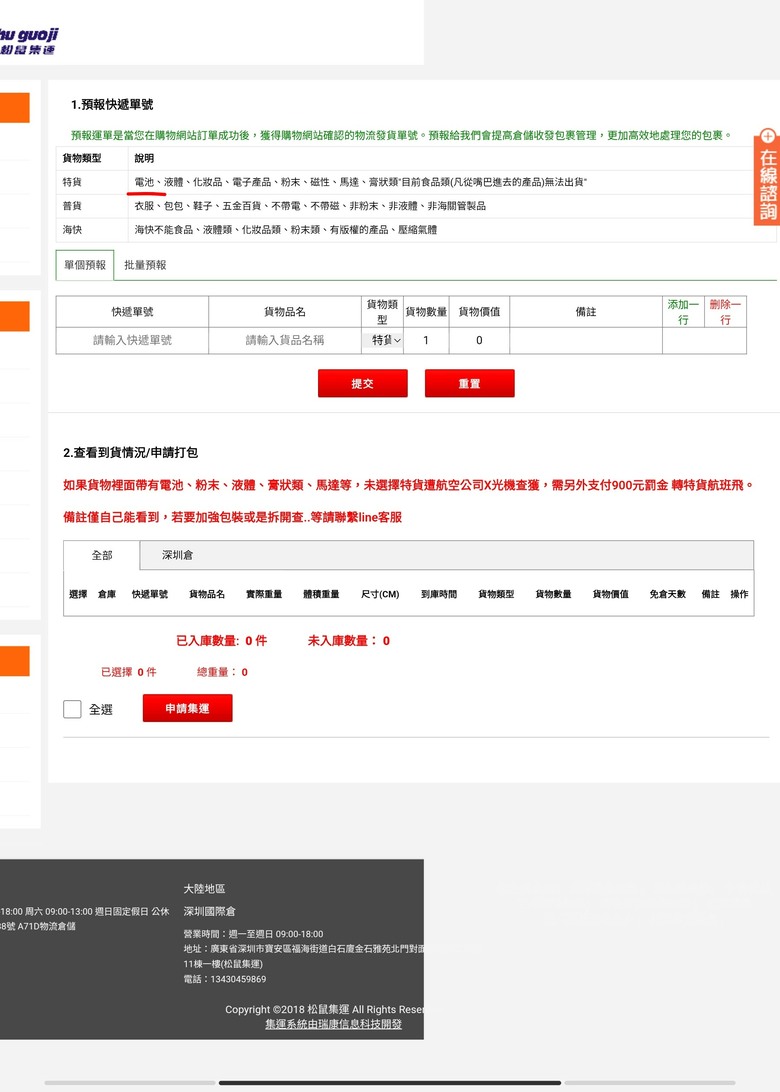Click the 倉庫 column header
Image resolution: width=780 pixels, height=1092 pixels.
tap(107, 594)
